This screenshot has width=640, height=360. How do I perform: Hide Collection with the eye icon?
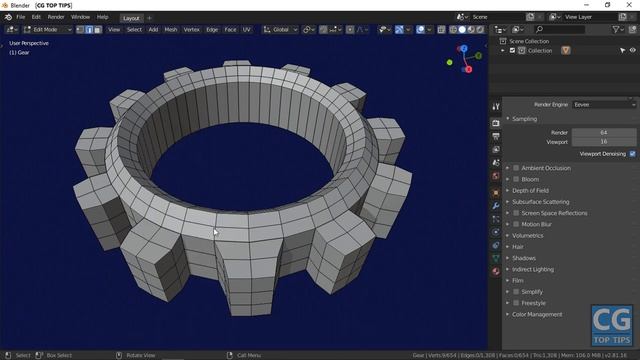tap(632, 51)
